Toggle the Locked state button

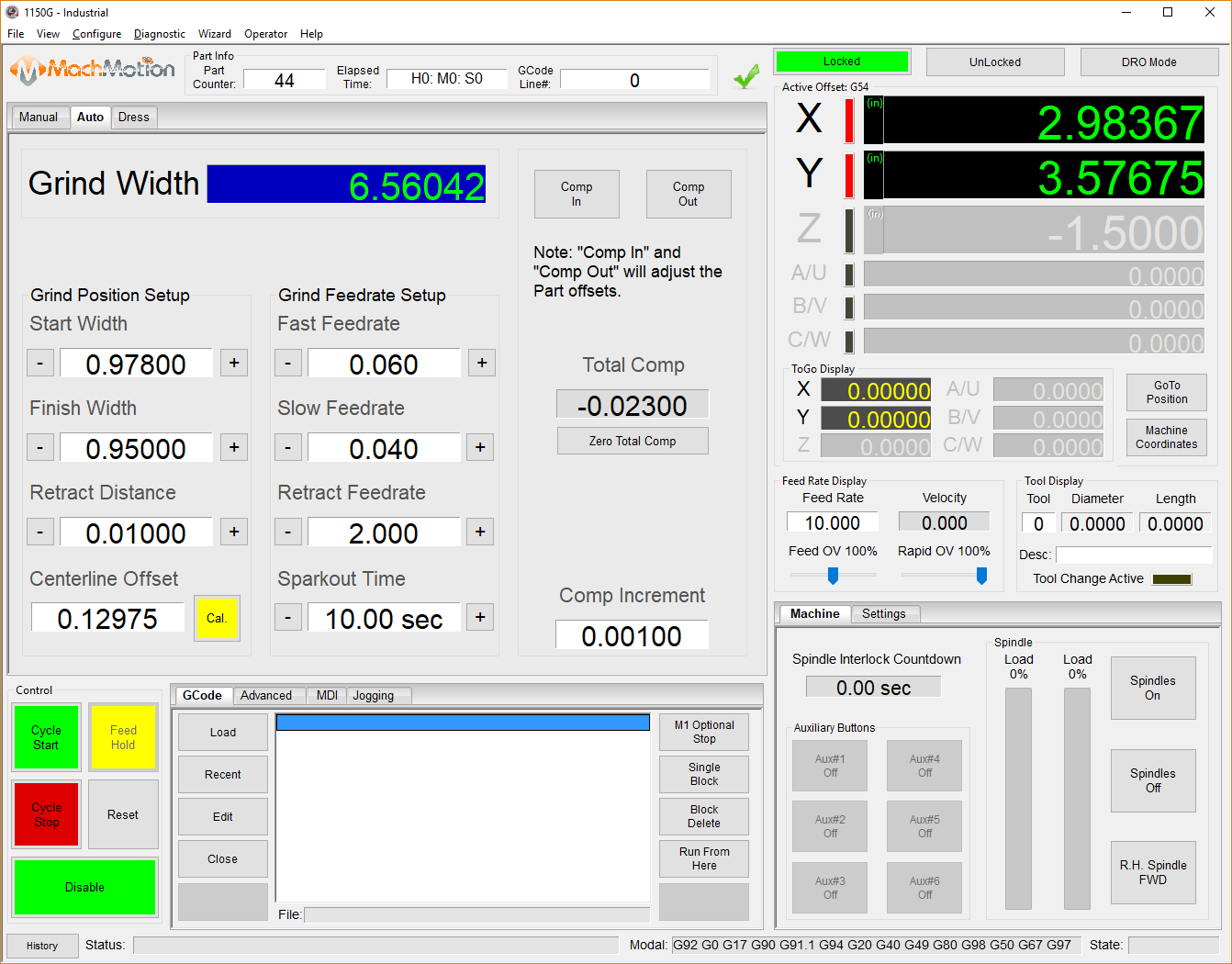[x=842, y=62]
